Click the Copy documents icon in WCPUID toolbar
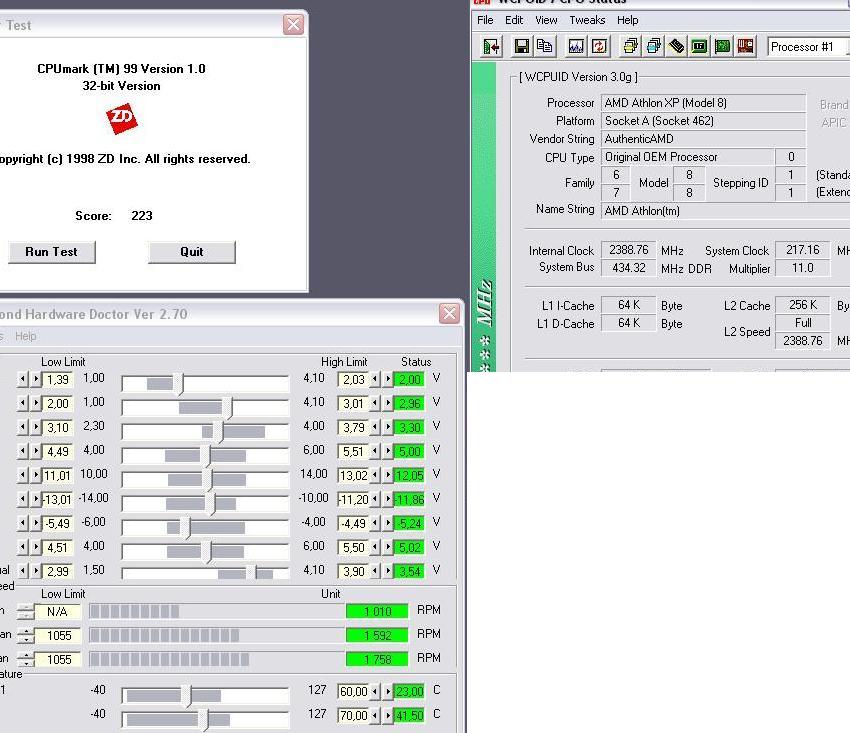Viewport: 850px width, 733px height. click(x=544, y=47)
